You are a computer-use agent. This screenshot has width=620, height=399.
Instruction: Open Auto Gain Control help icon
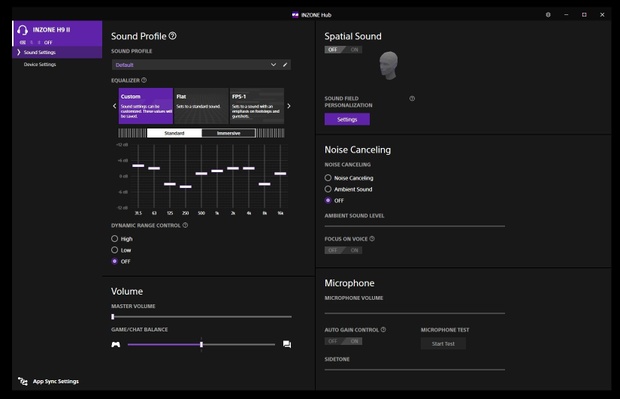(x=383, y=330)
